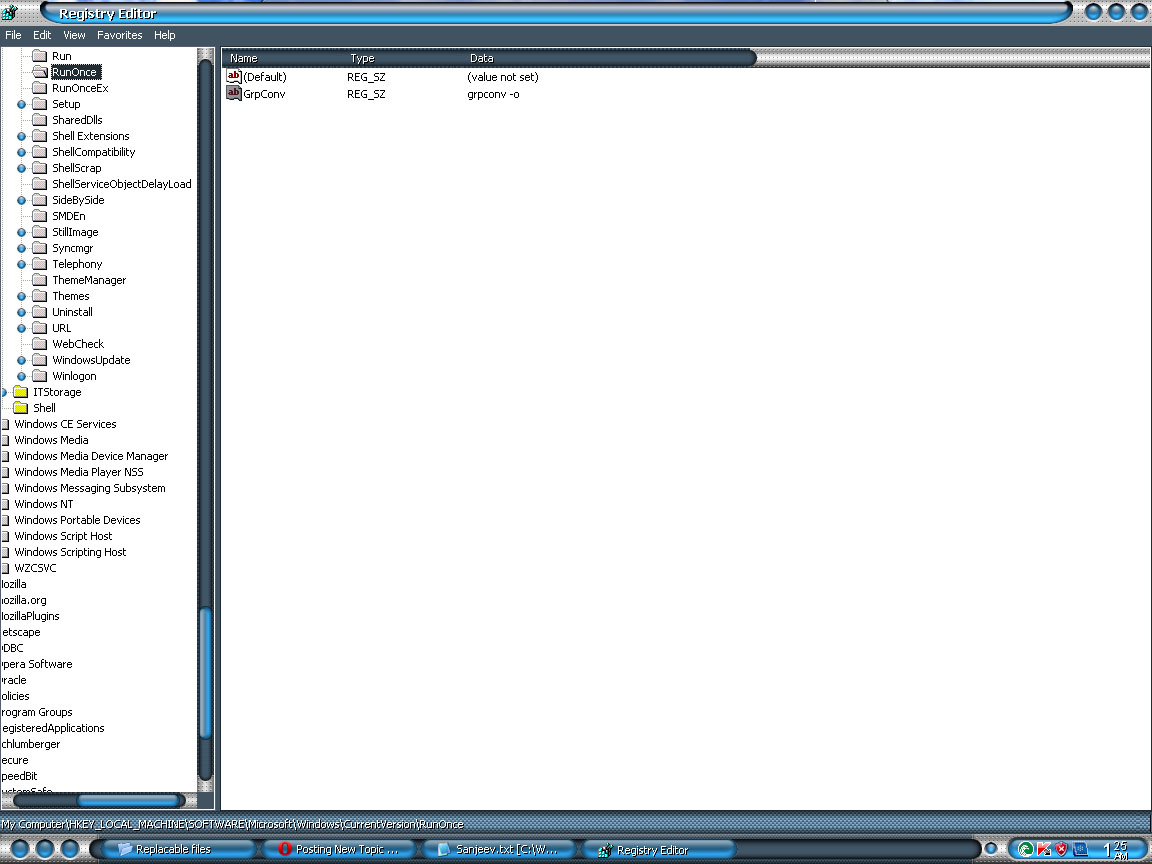The height and width of the screenshot is (864, 1152).
Task: Select the Windows Media Player NSS key
Action: [x=79, y=472]
